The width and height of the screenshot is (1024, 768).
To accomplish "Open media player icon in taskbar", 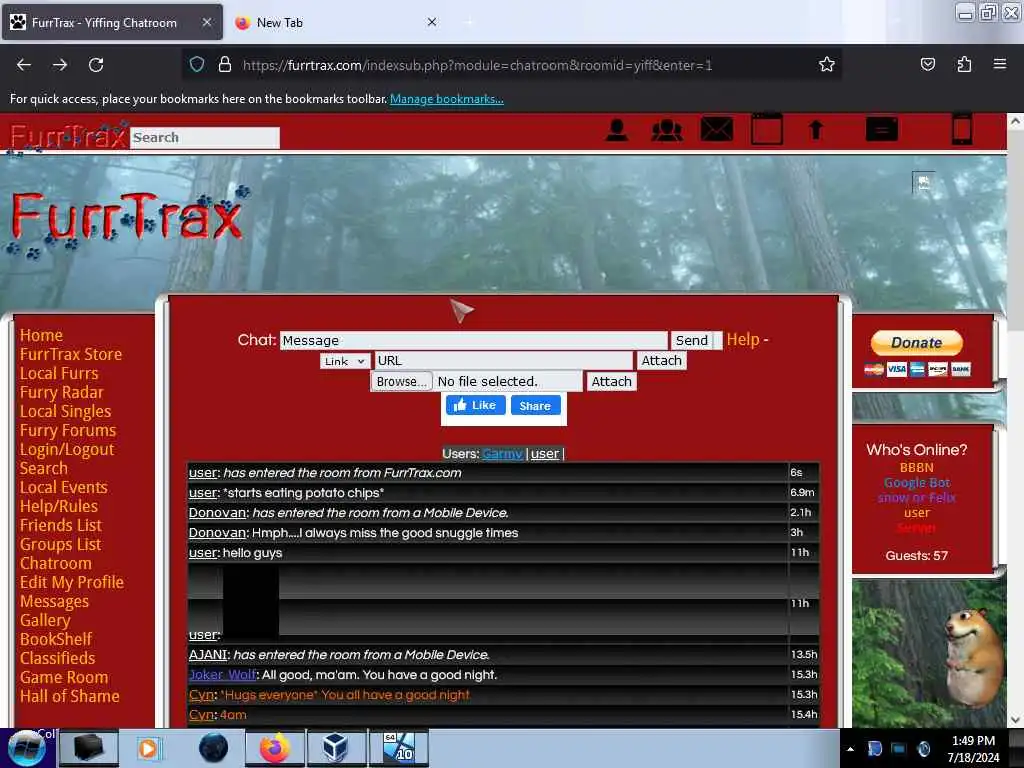I will tap(148, 748).
